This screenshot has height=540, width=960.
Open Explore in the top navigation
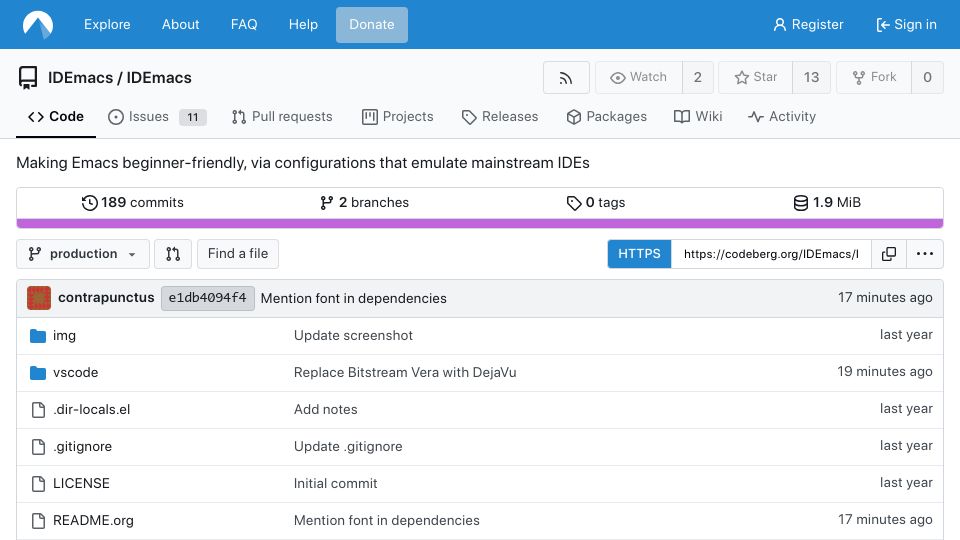click(x=107, y=24)
